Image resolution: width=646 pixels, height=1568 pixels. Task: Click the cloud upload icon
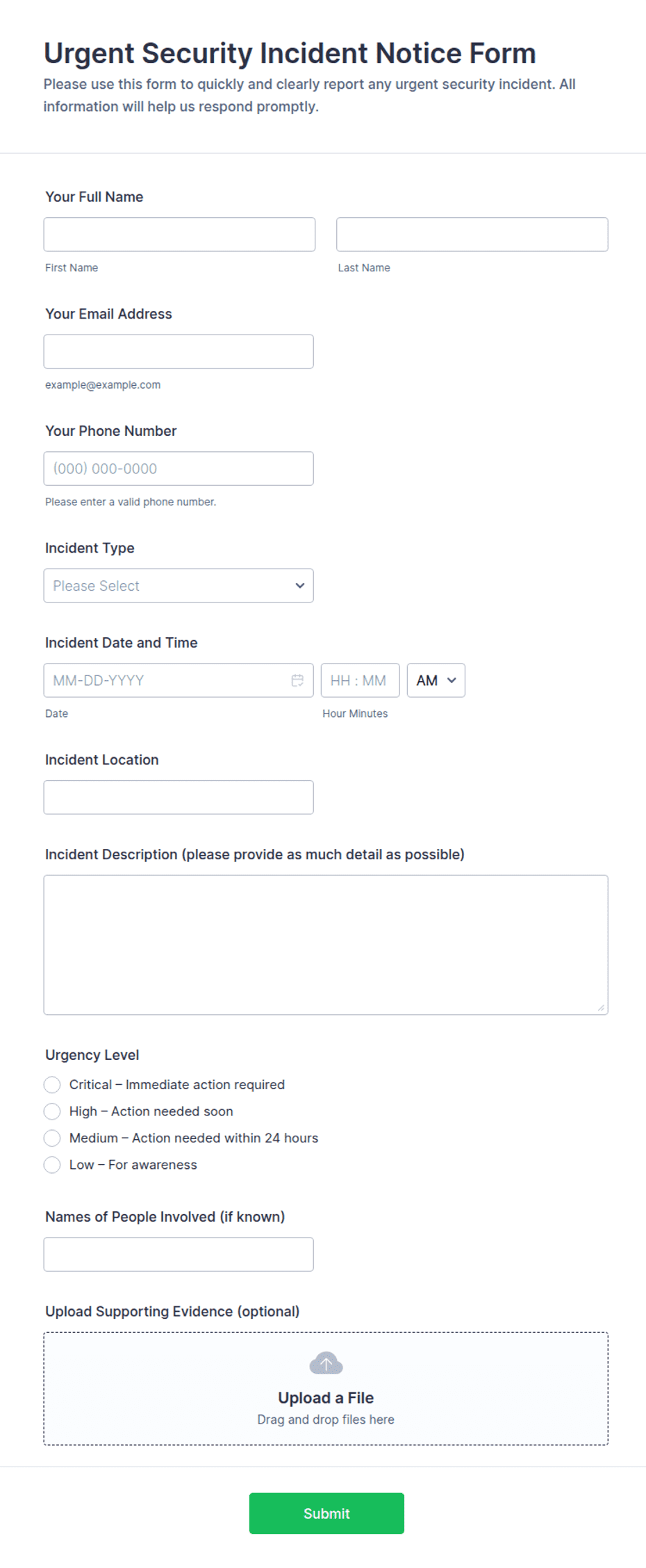pos(326,1363)
